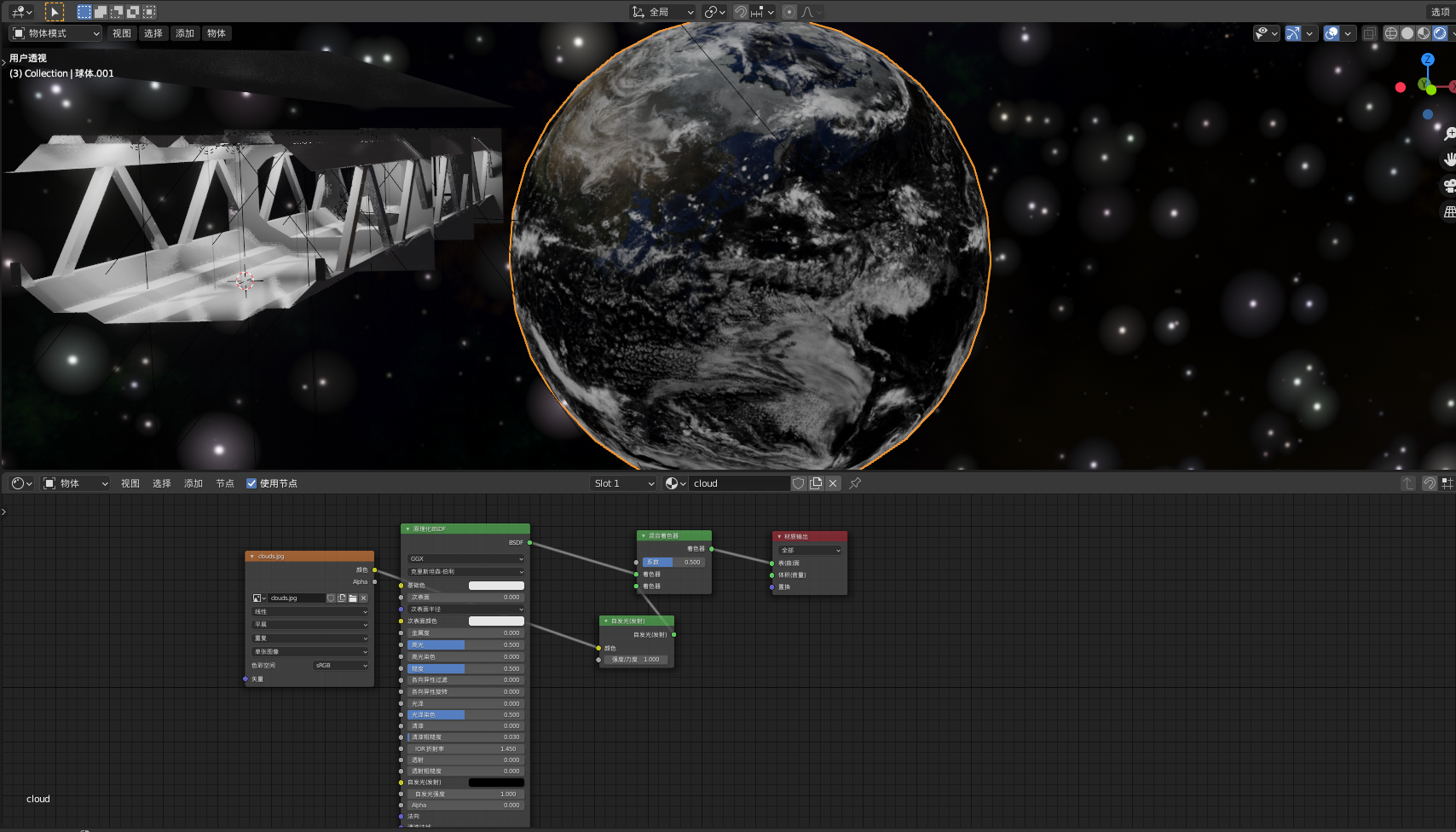Toggle the X-ray display button

click(x=1369, y=33)
